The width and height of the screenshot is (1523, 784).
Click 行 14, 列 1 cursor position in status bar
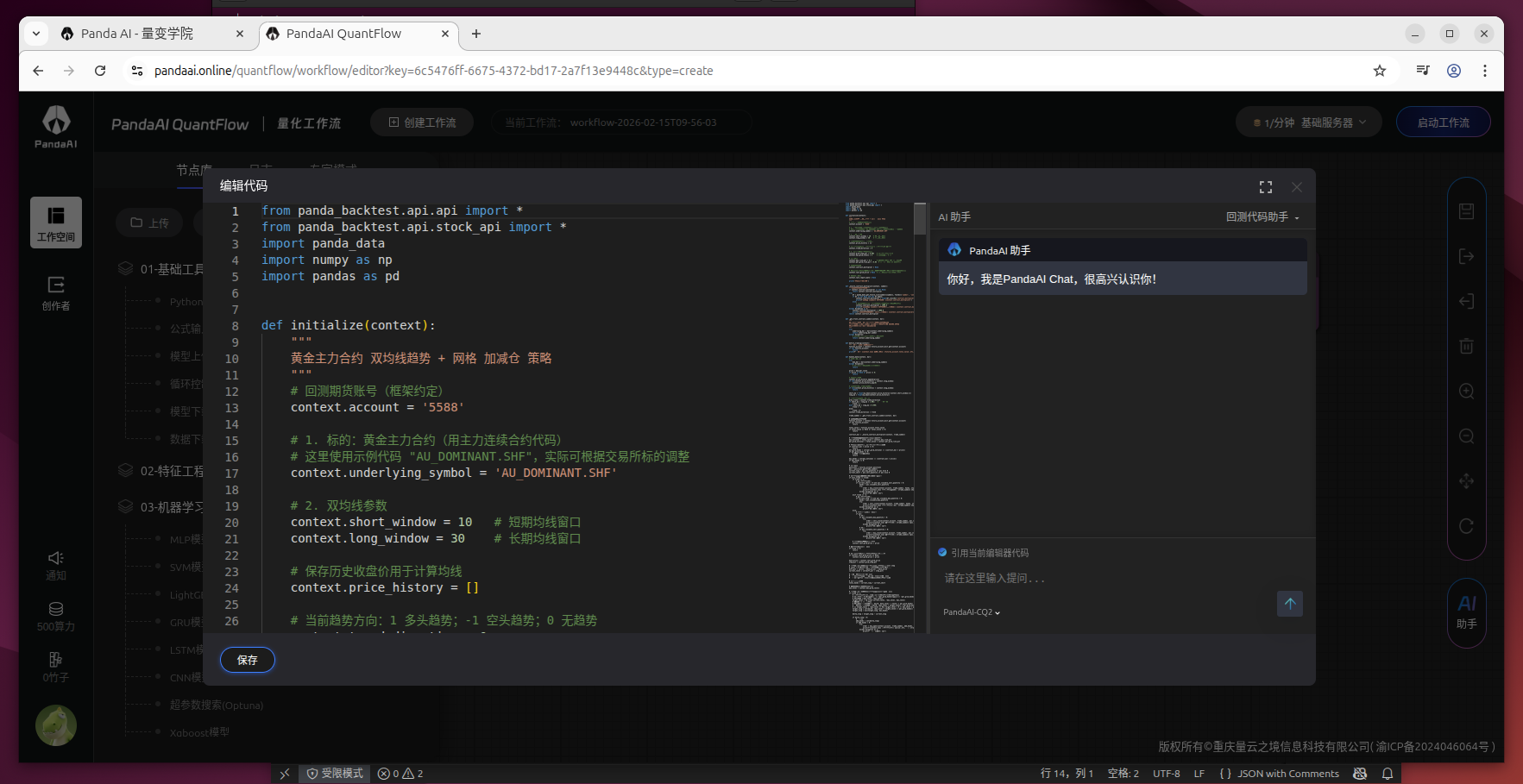[1067, 774]
